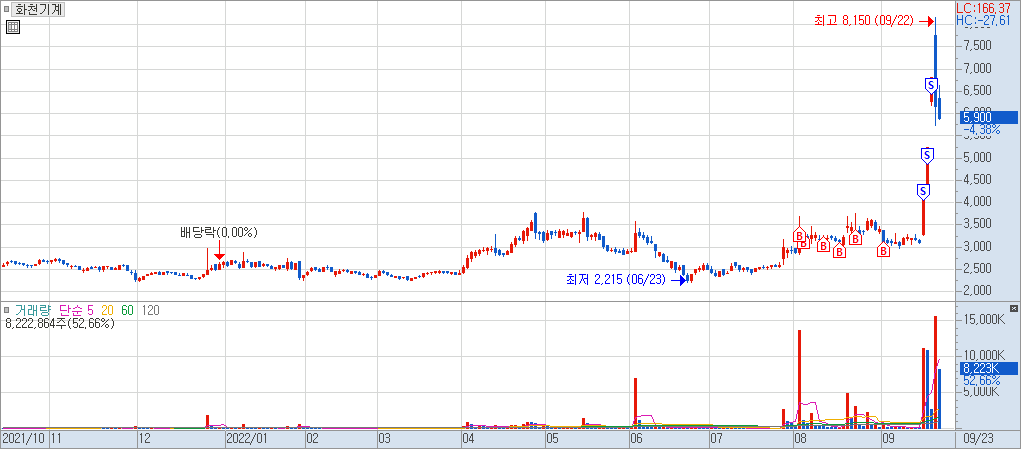This screenshot has width=1021, height=449.
Task: Click the 2022/01 date axis label
Action: tap(246, 439)
